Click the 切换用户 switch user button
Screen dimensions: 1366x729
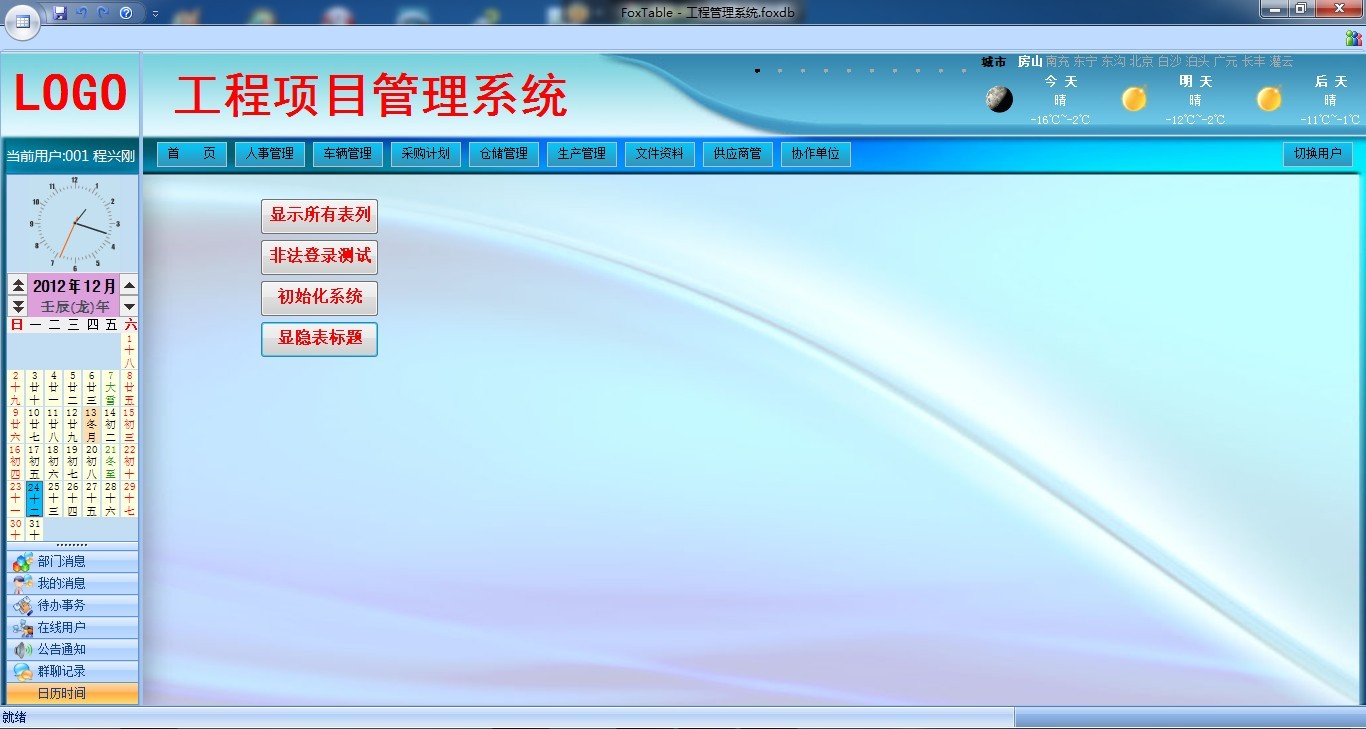click(x=1318, y=154)
